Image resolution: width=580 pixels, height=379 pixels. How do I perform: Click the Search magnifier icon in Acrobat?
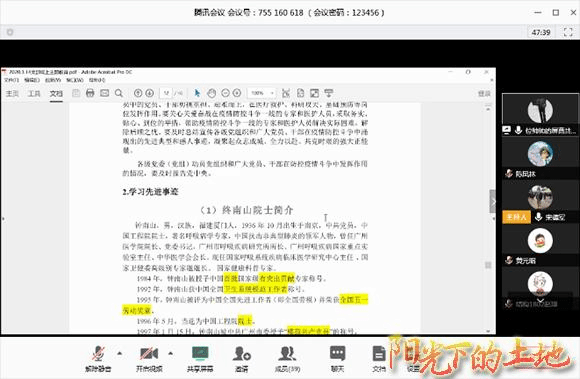(119, 93)
